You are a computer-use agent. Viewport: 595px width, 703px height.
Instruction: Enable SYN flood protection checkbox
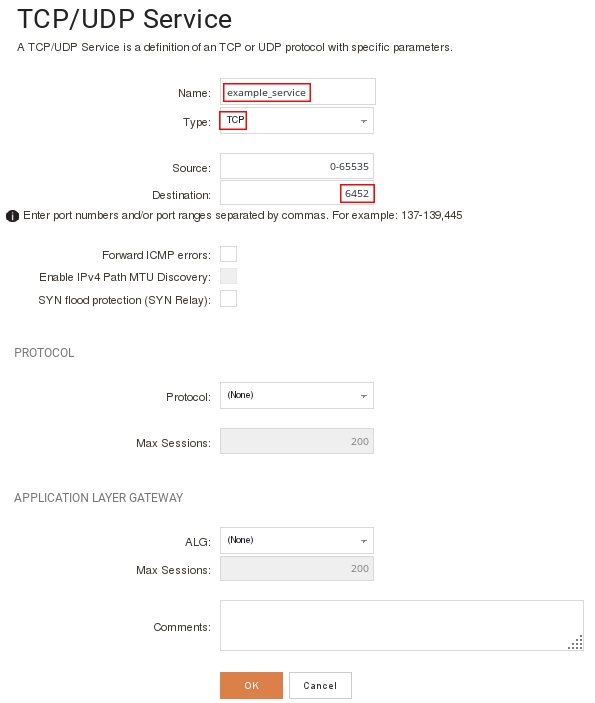(x=228, y=299)
